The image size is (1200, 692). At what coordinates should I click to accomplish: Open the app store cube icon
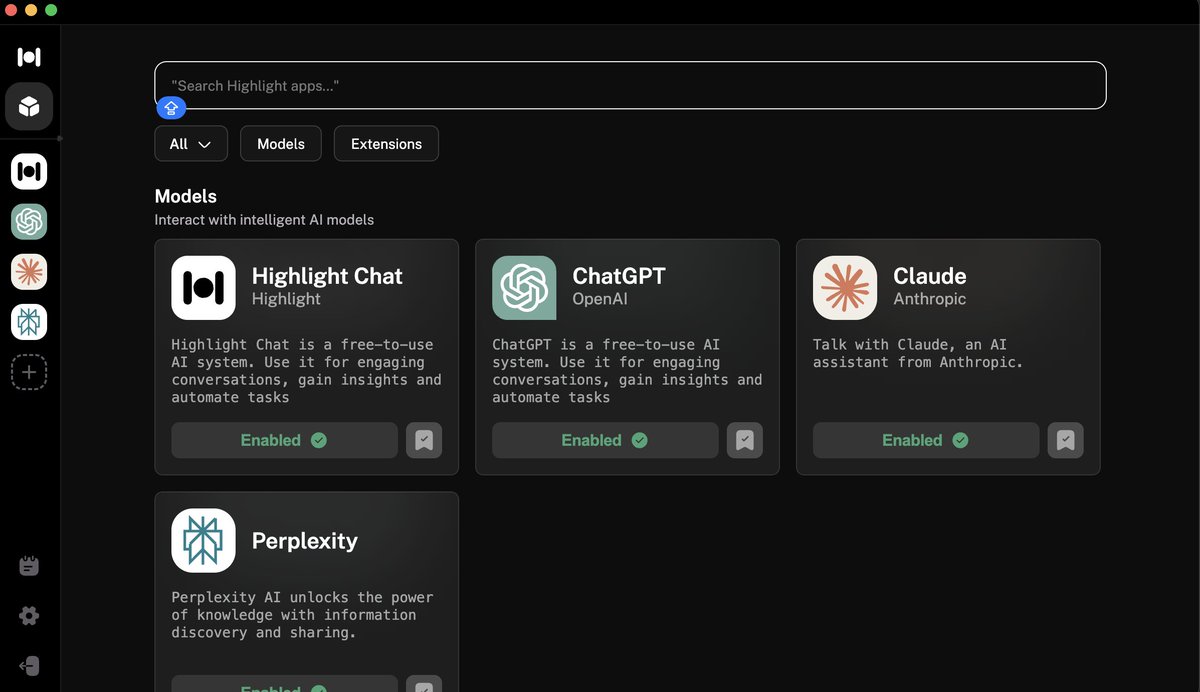[29, 106]
